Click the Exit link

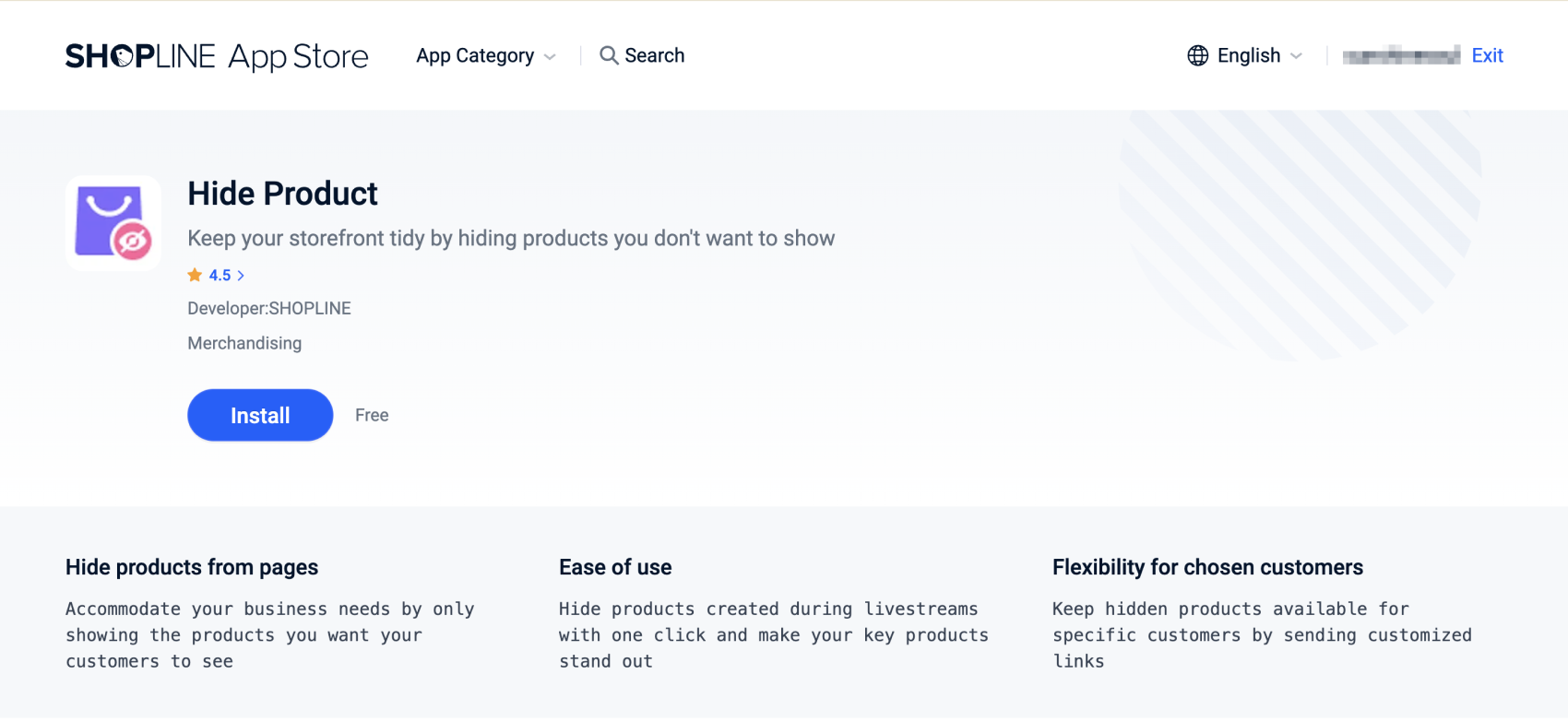(1487, 55)
